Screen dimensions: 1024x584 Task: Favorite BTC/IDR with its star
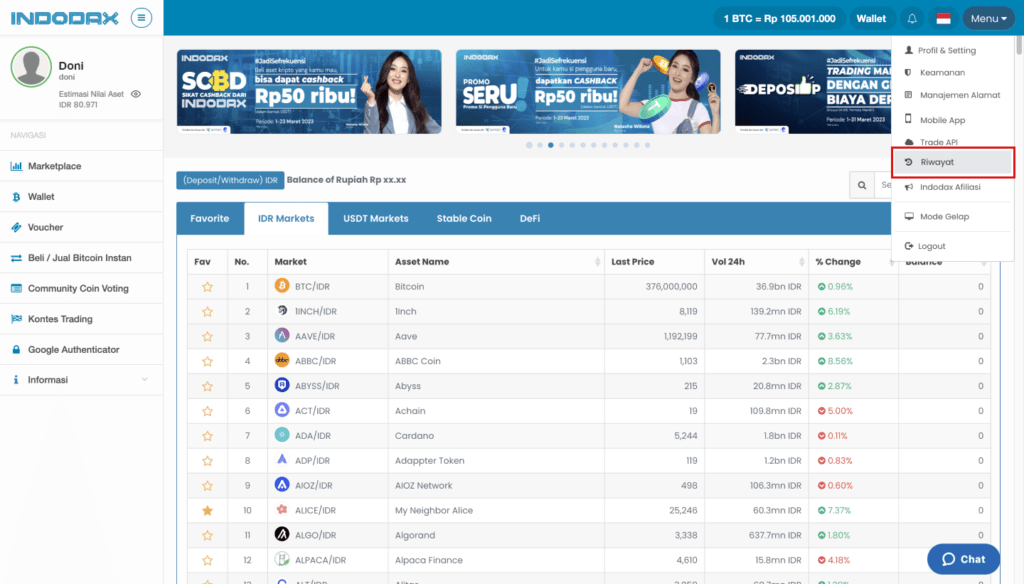(207, 287)
